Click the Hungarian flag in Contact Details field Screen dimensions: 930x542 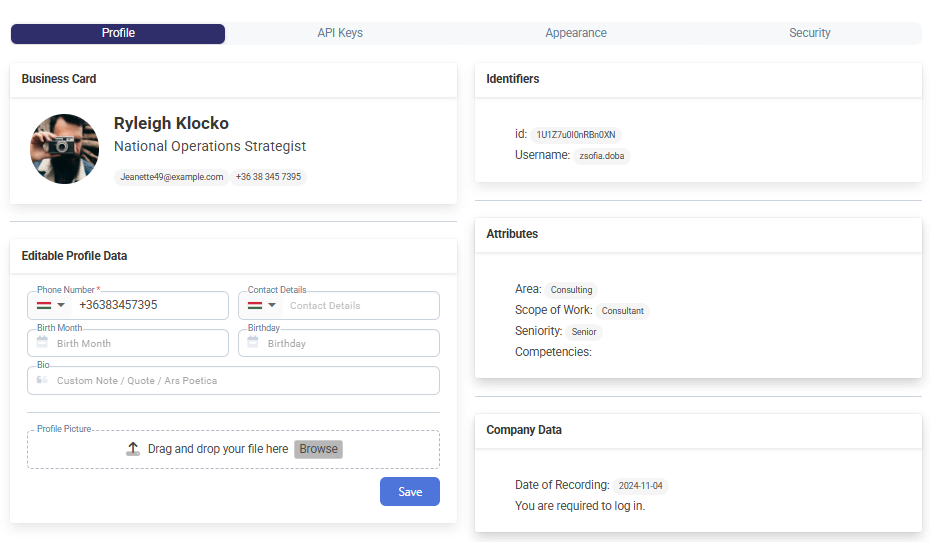[x=255, y=305]
